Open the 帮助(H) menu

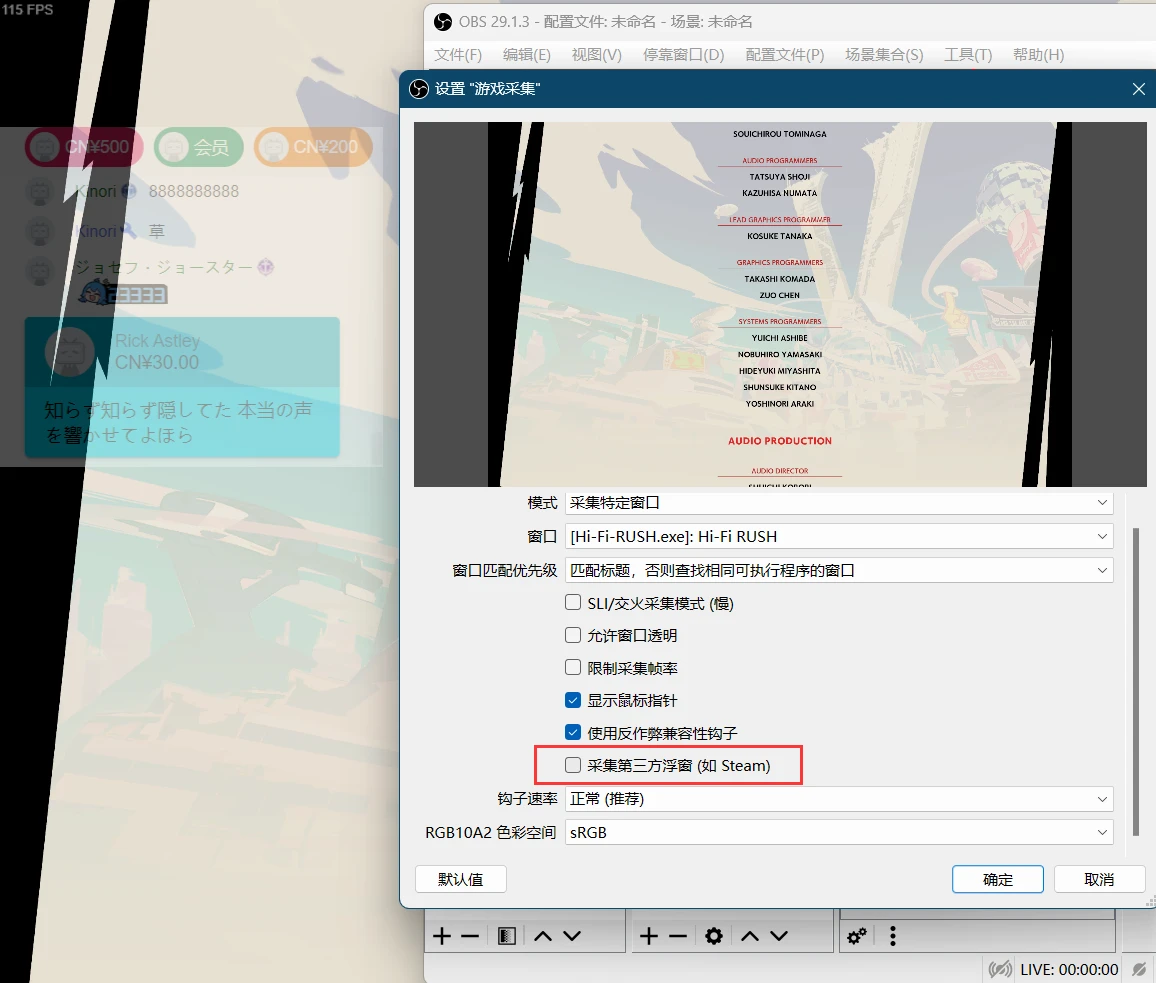point(1038,55)
